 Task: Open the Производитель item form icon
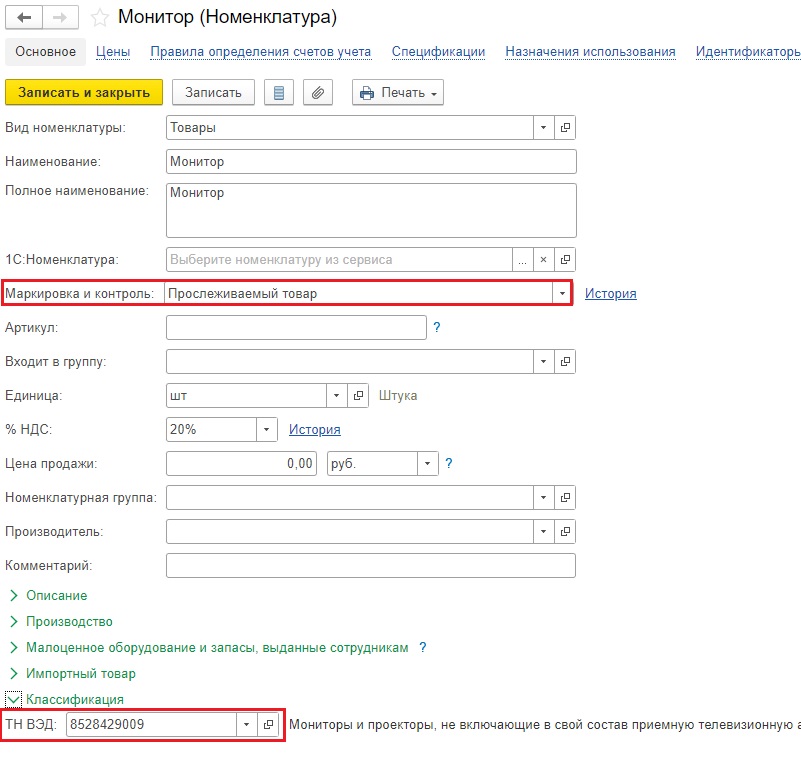565,532
